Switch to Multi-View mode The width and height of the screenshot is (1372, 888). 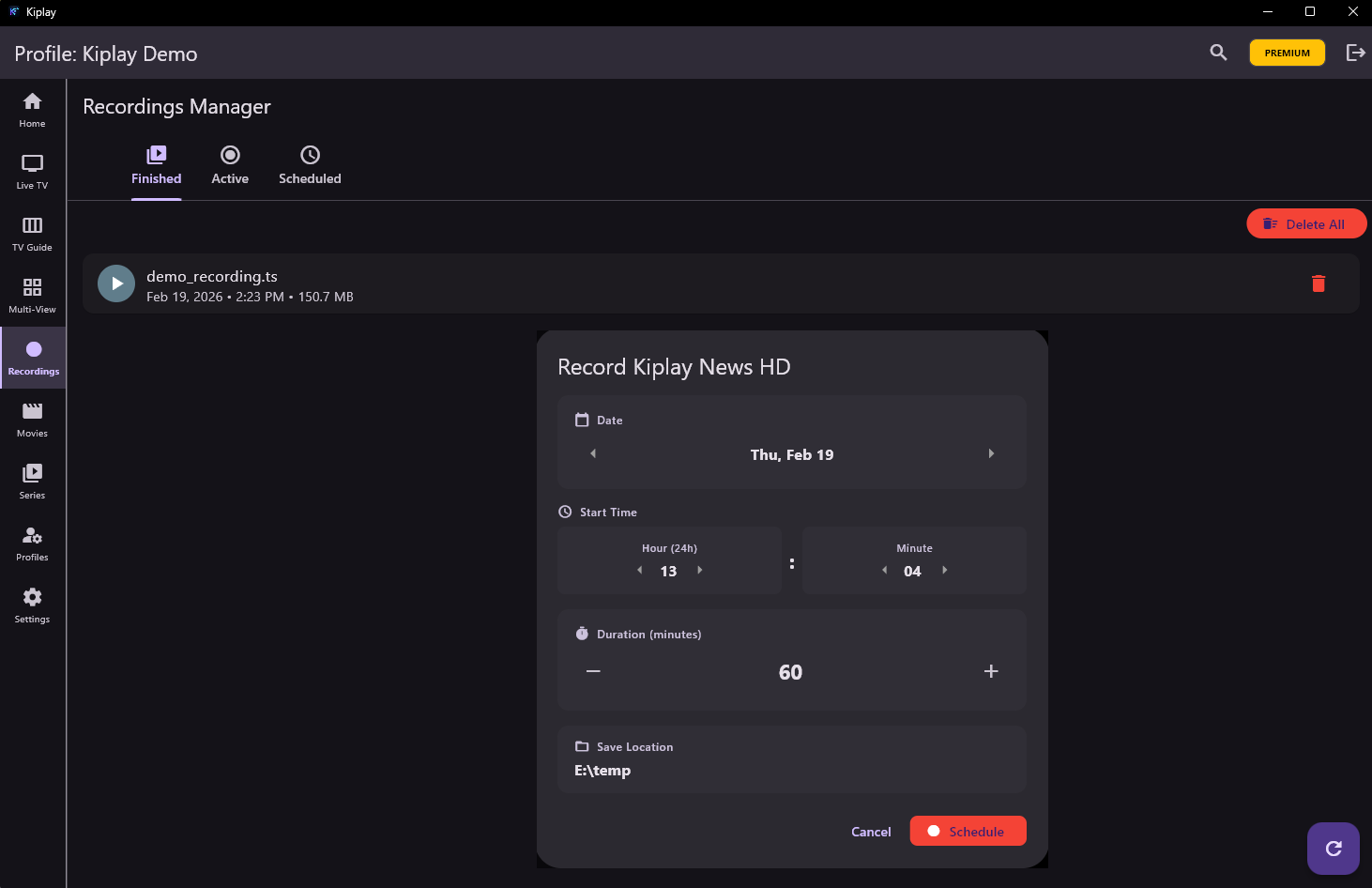tap(32, 294)
